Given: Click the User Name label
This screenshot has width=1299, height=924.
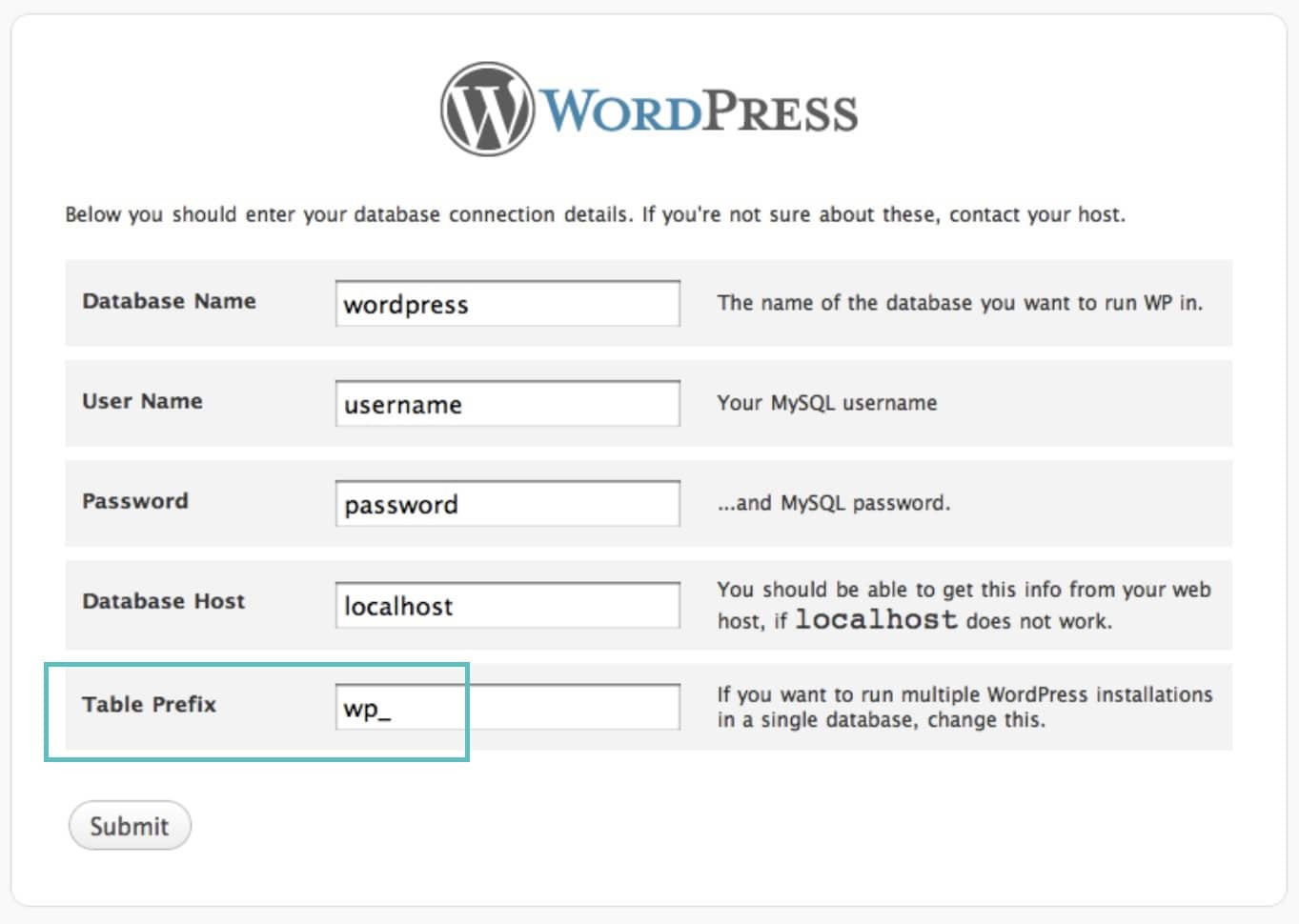Looking at the screenshot, I should tap(141, 401).
